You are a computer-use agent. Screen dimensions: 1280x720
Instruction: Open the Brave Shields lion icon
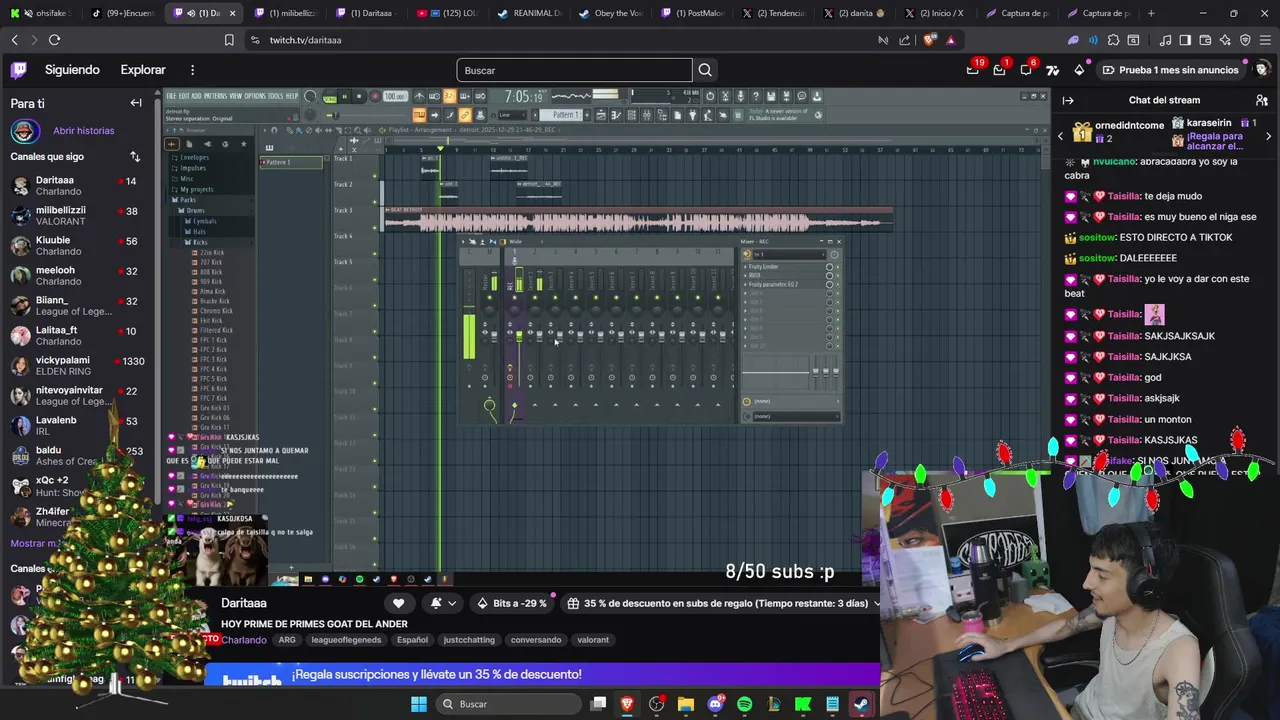[930, 40]
